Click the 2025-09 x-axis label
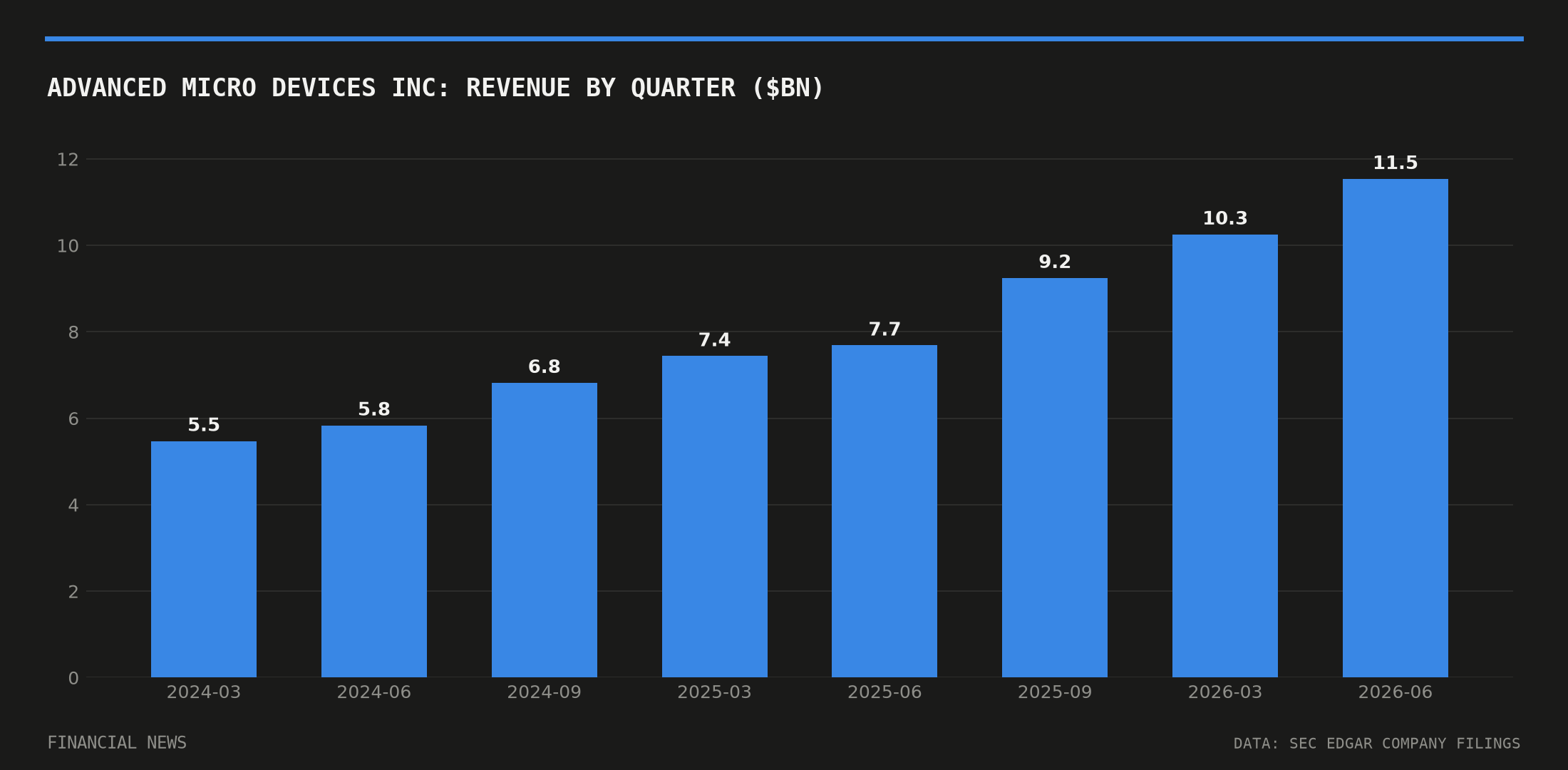The height and width of the screenshot is (770, 1568). 1055,692
